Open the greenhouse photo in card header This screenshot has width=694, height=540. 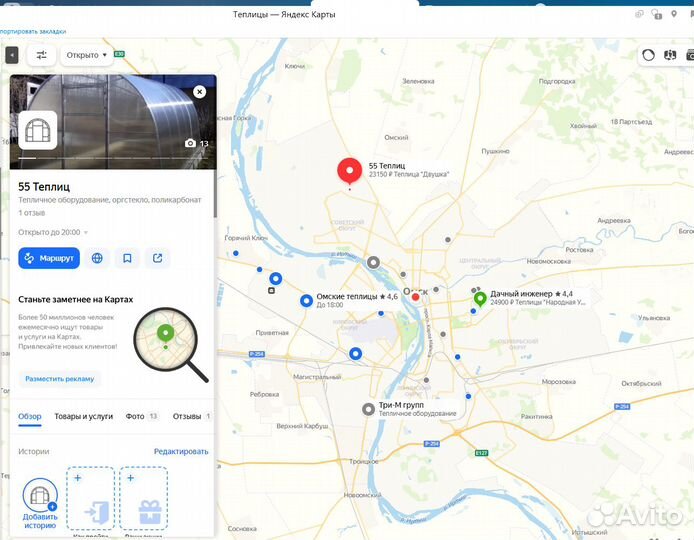click(x=130, y=120)
